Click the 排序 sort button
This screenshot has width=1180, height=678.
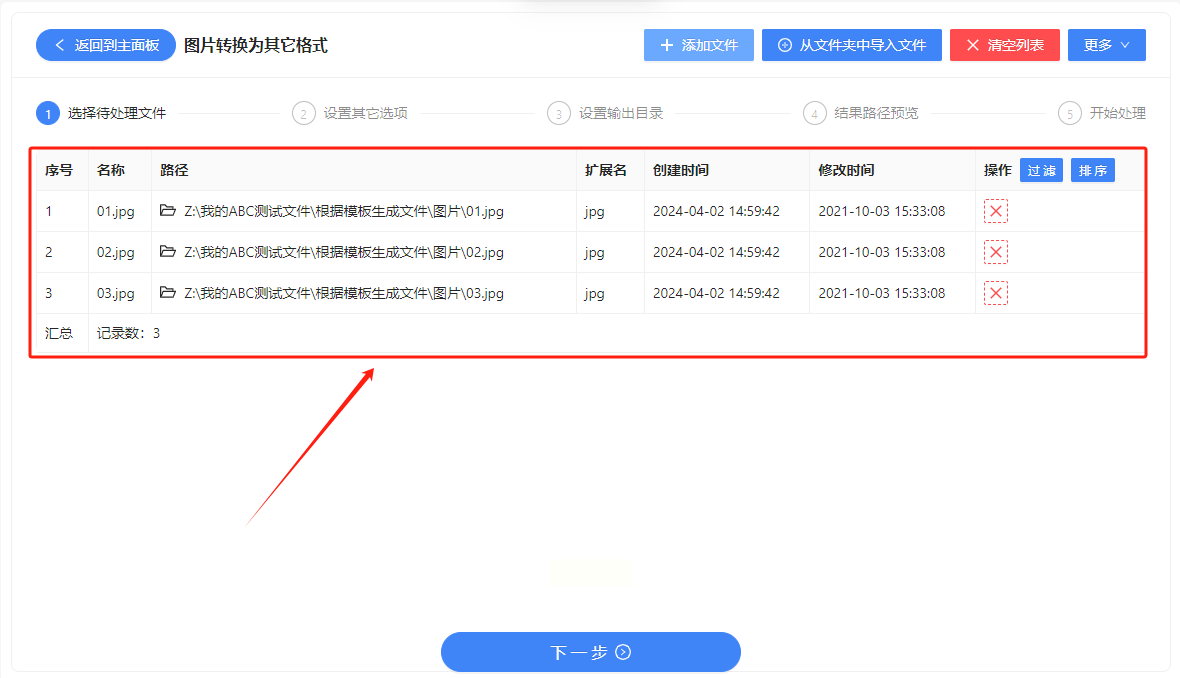pyautogui.click(x=1092, y=170)
